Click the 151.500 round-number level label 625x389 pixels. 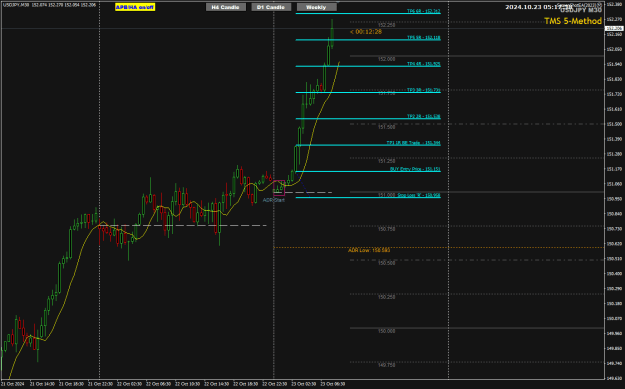(387, 127)
